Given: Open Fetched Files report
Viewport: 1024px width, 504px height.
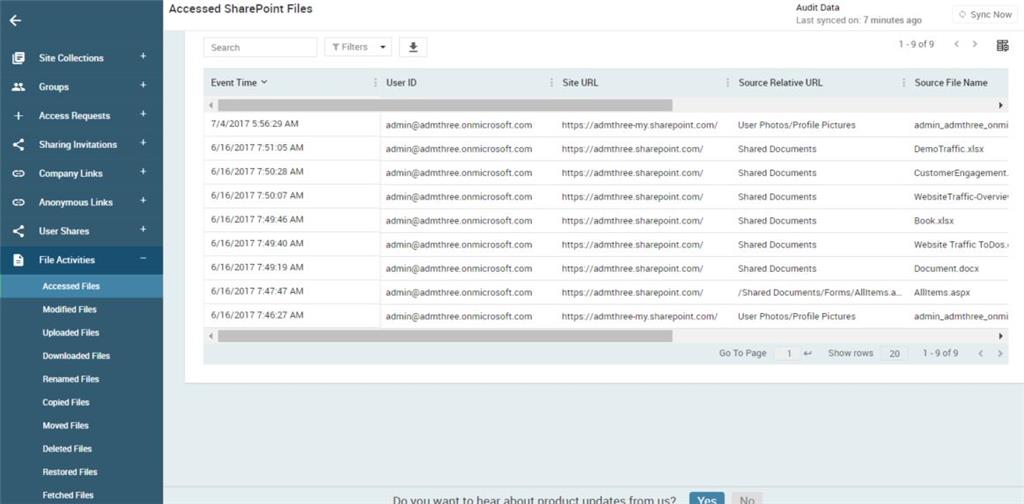Looking at the screenshot, I should pyautogui.click(x=68, y=496).
